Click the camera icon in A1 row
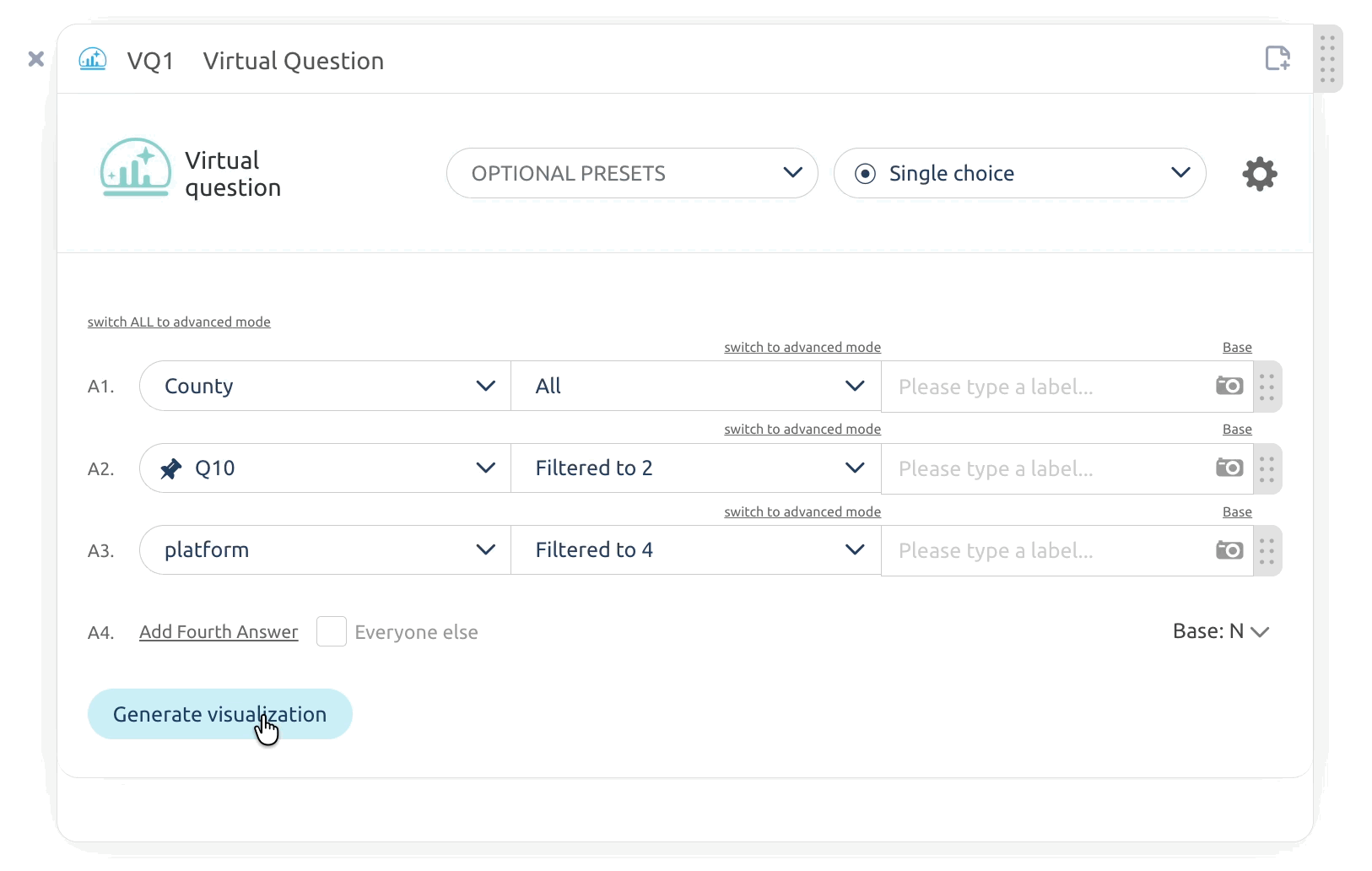Screen dimensions: 1372x871 [1229, 386]
